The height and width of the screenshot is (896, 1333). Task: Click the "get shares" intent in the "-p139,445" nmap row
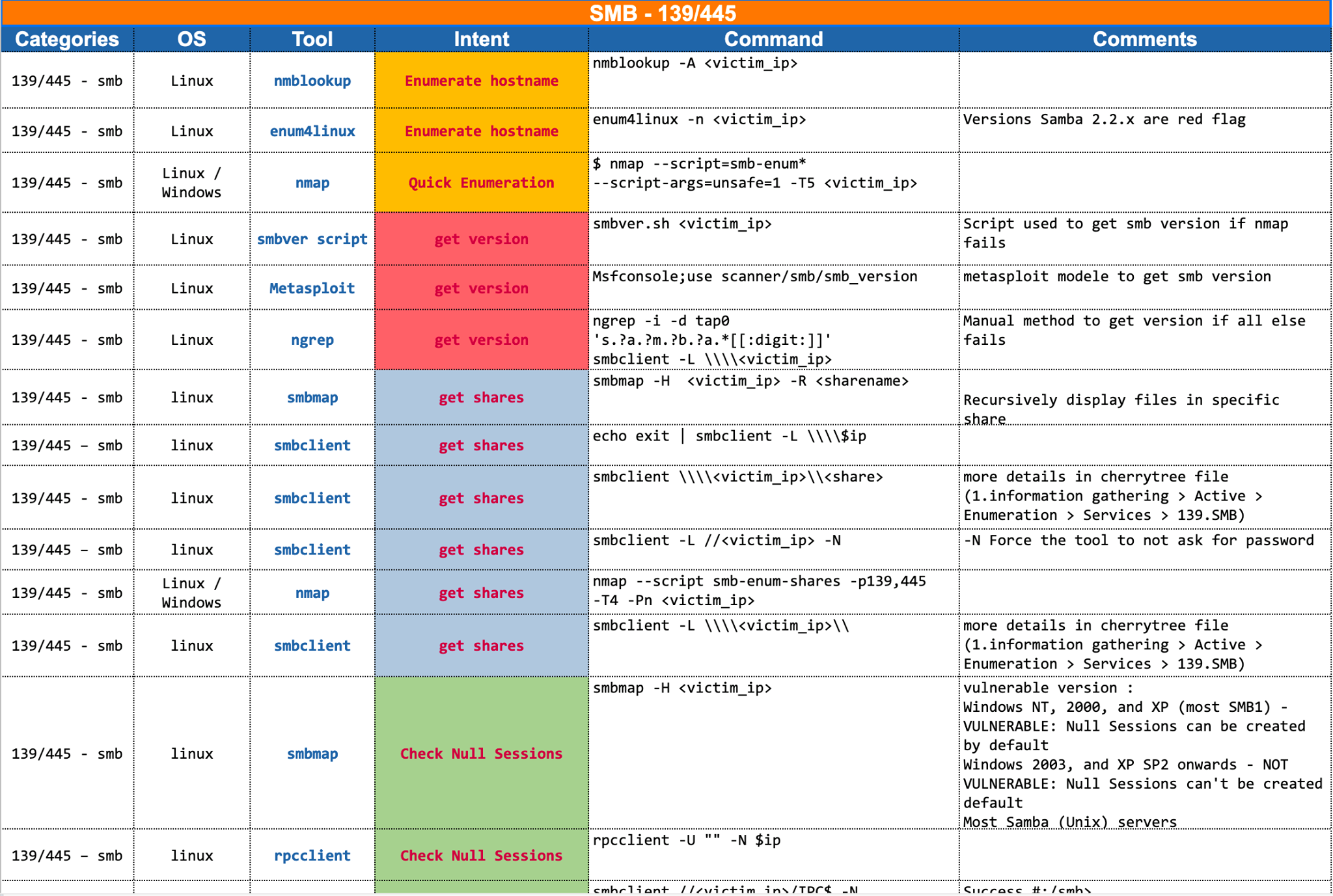point(482,592)
